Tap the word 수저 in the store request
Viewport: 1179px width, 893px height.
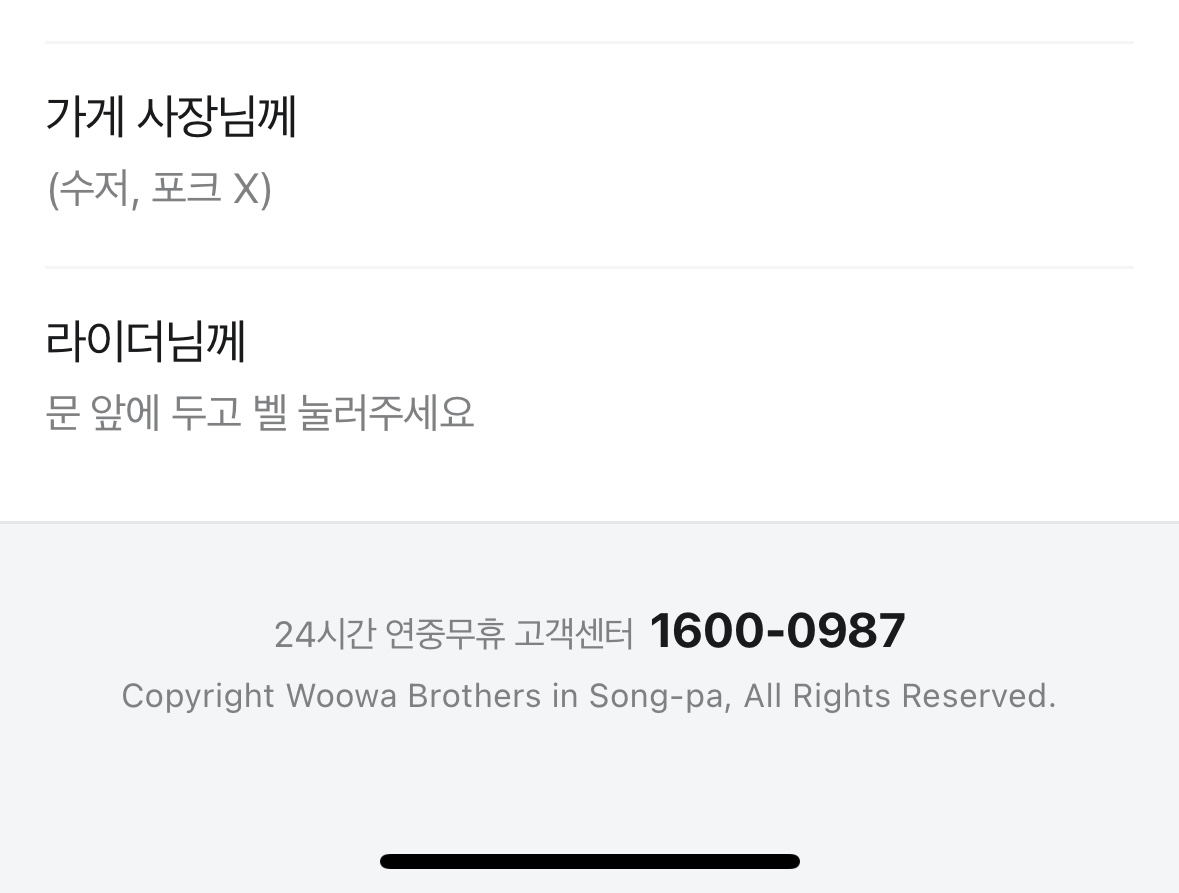[x=92, y=189]
